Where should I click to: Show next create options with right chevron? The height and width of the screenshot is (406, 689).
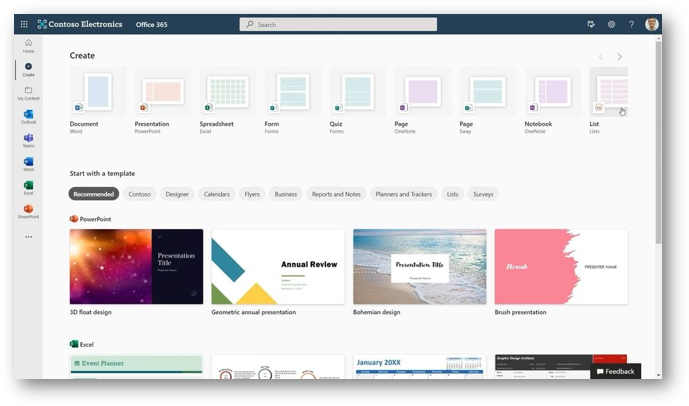(620, 57)
